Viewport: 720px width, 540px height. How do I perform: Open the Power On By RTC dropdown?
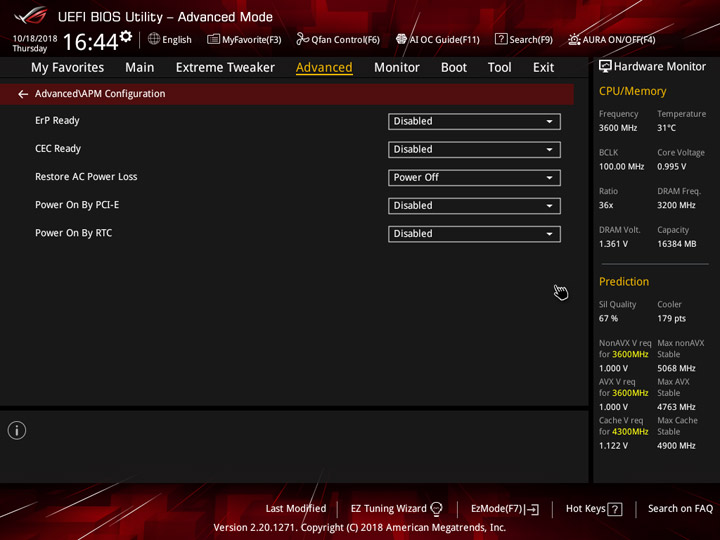point(474,234)
